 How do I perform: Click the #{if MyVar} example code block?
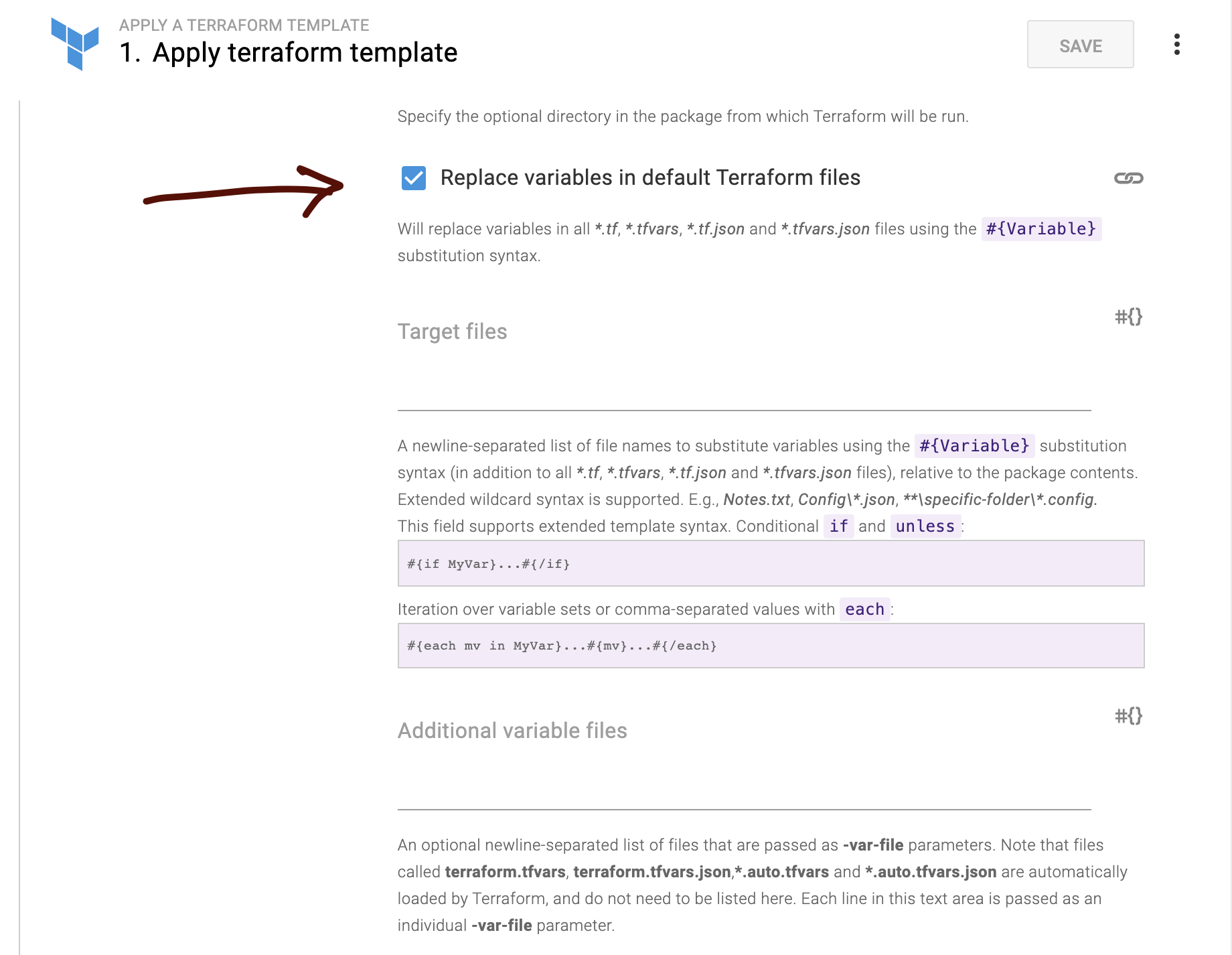point(770,563)
